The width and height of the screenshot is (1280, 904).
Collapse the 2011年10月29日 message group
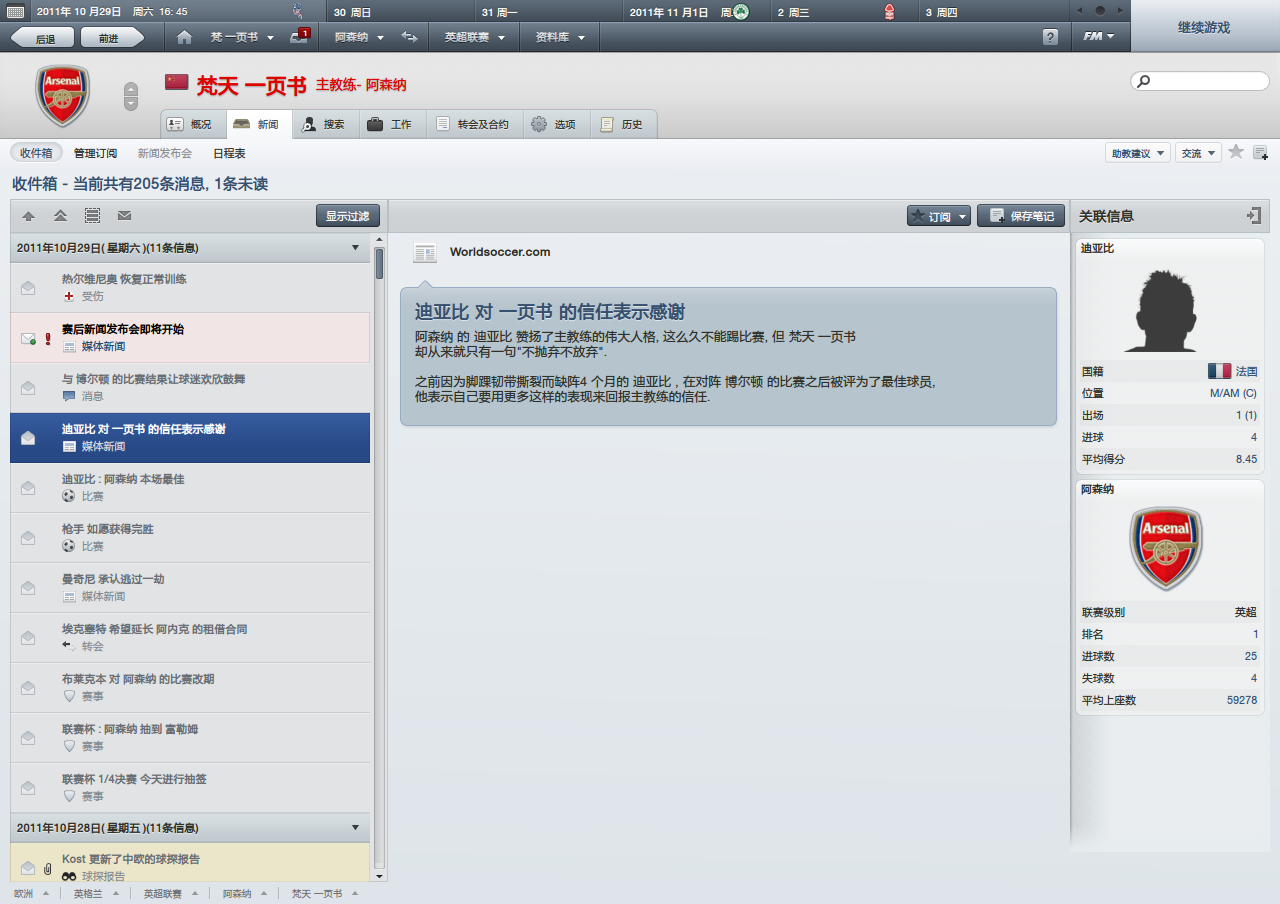tap(355, 247)
